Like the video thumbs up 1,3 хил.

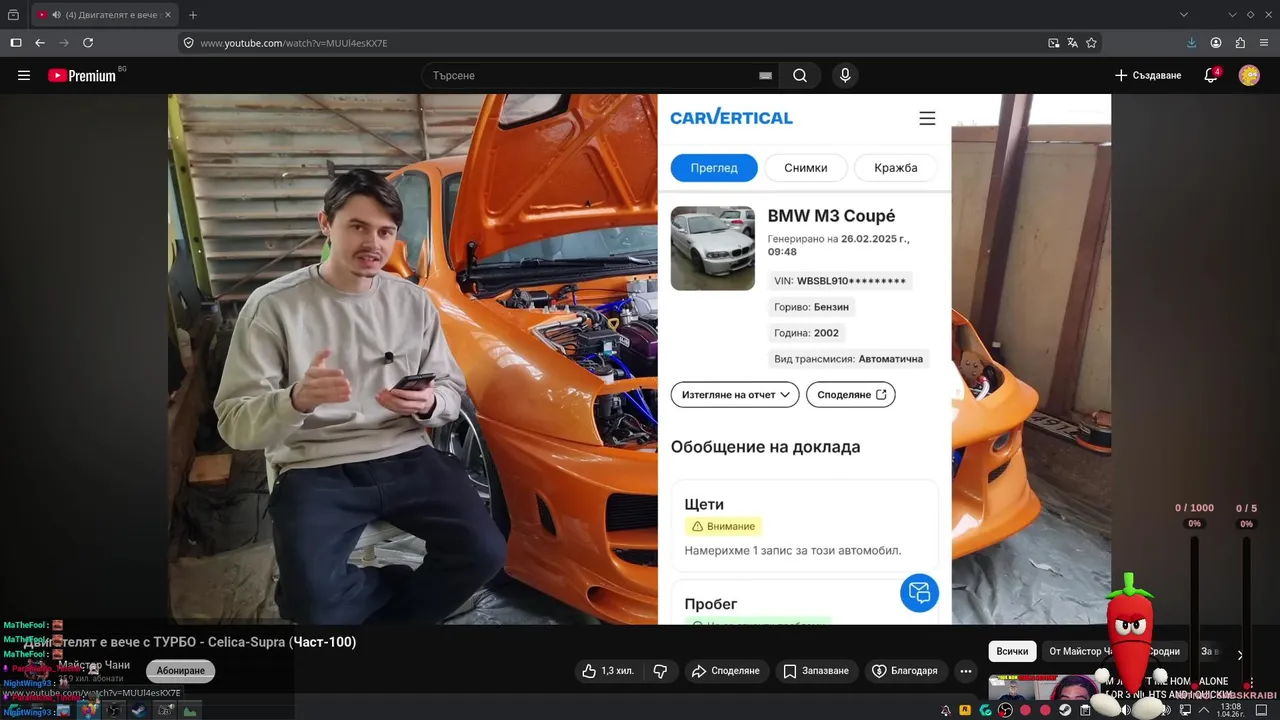[608, 671]
